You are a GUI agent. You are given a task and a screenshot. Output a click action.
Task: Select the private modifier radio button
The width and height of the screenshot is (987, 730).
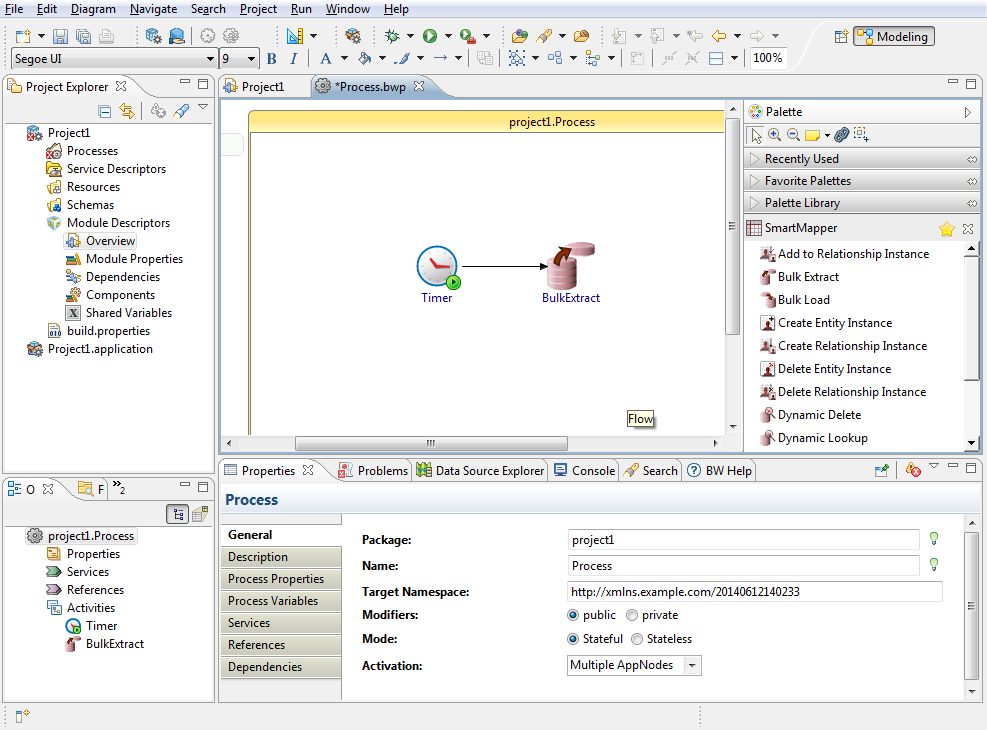[x=632, y=615]
